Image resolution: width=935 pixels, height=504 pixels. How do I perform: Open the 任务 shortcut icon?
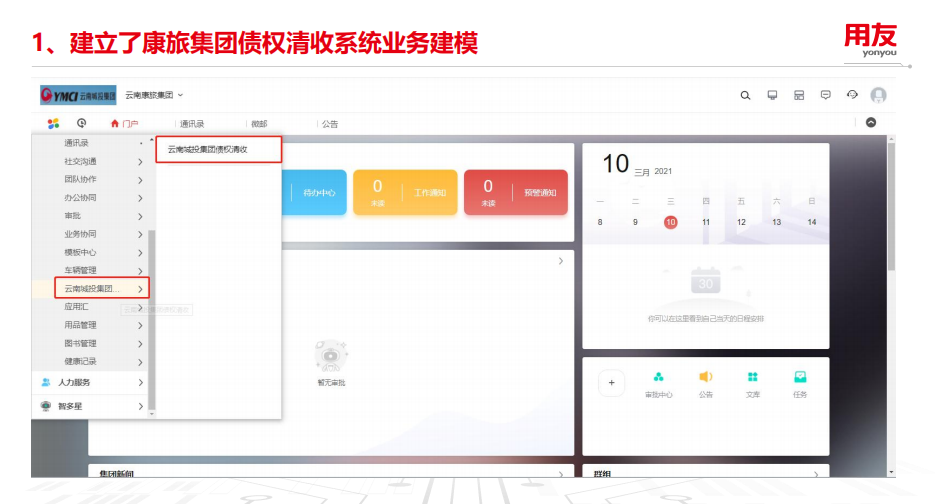point(800,377)
